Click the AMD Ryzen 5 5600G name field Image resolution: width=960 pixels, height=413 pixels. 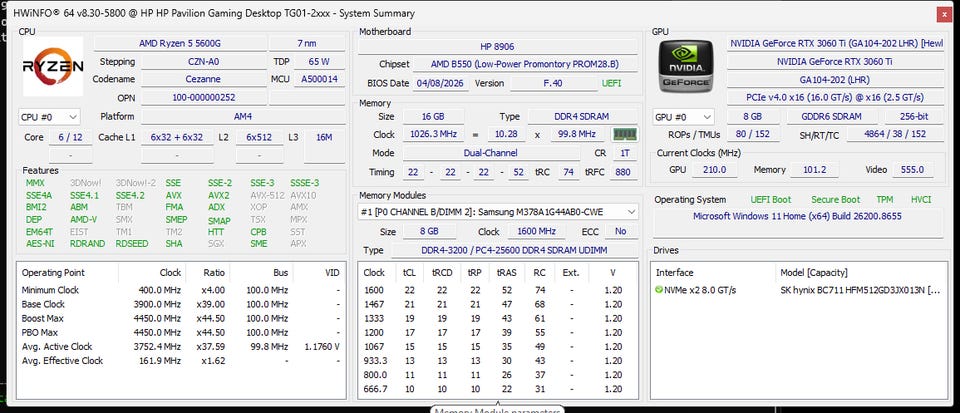[x=179, y=43]
